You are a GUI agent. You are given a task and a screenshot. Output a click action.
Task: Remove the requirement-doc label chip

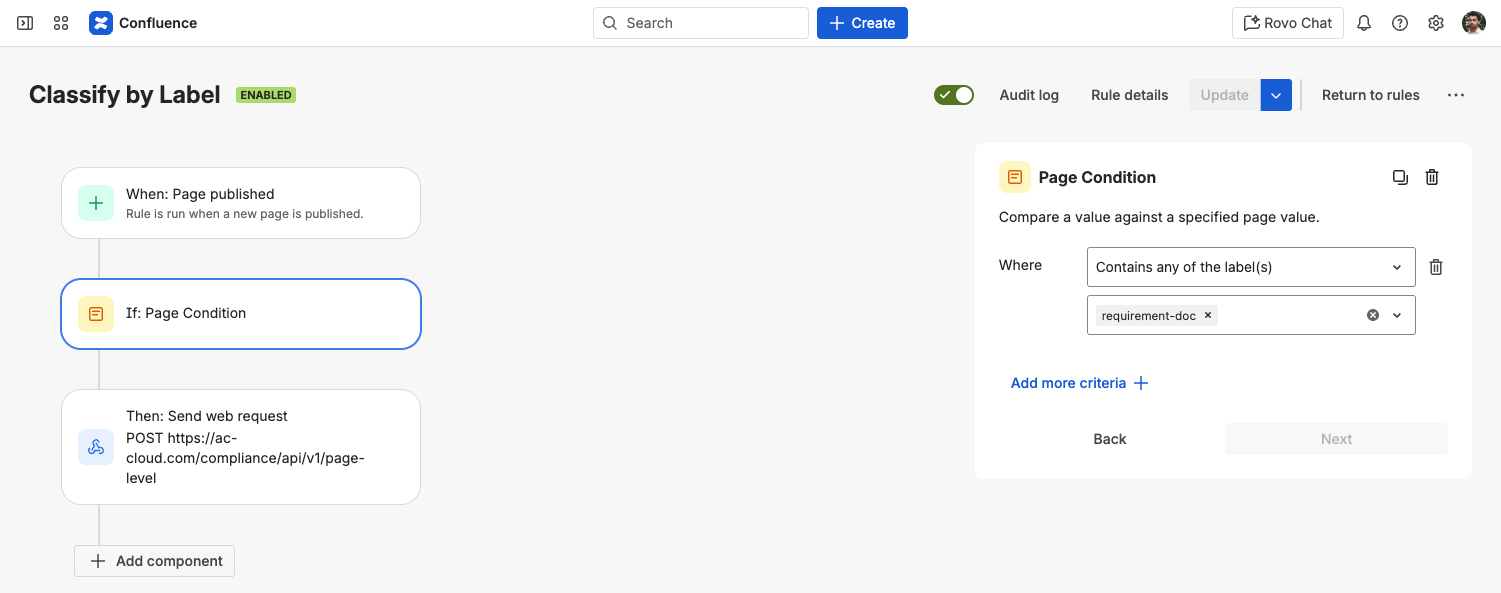1208,315
